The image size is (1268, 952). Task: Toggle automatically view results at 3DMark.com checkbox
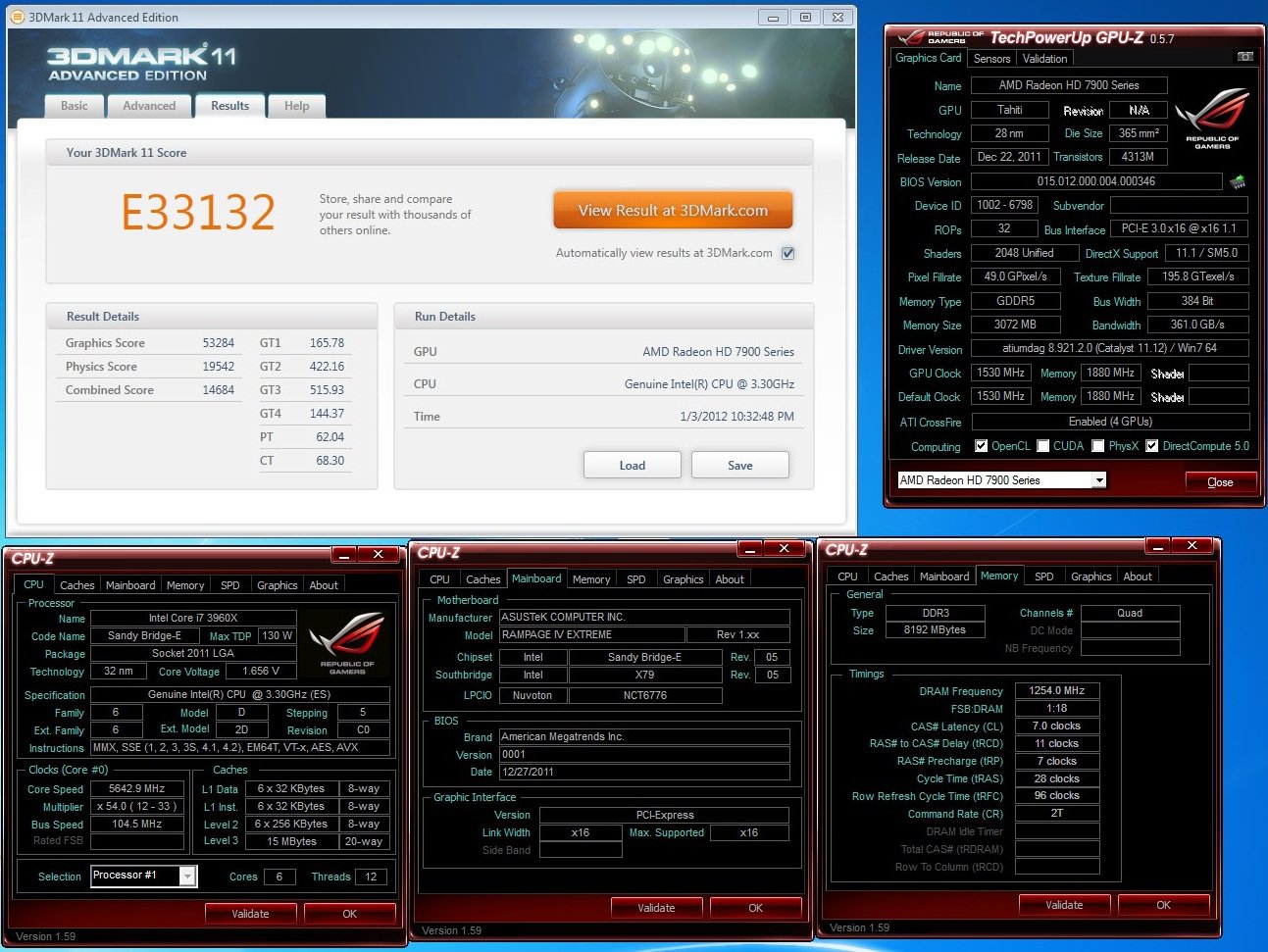click(x=787, y=253)
